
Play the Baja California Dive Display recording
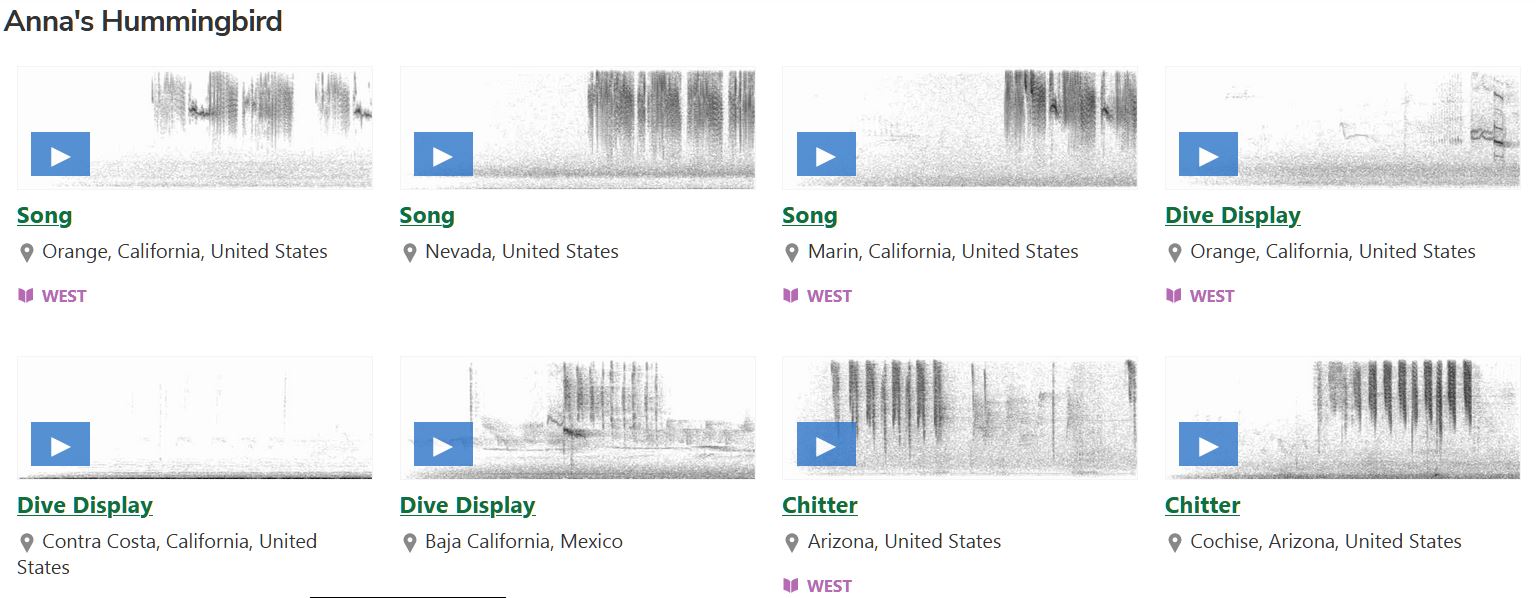(443, 443)
